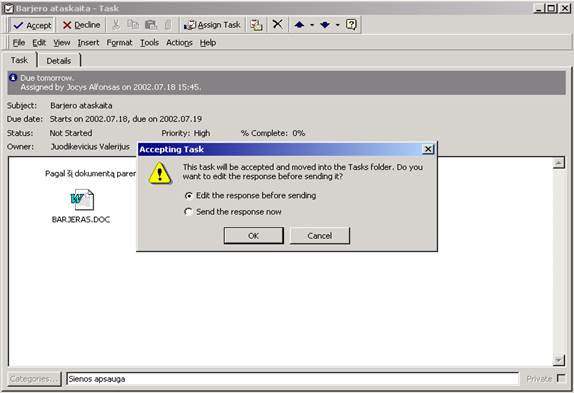Expand the Next Item dropdown arrow
Screen dimensions: 574x393
coord(338,25)
